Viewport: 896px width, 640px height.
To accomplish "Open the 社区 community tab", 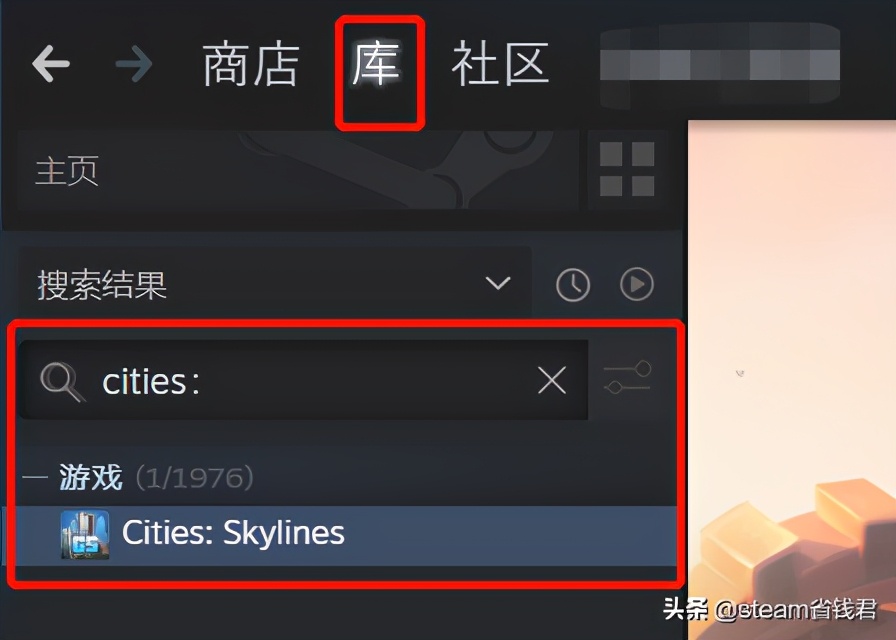I will point(501,65).
